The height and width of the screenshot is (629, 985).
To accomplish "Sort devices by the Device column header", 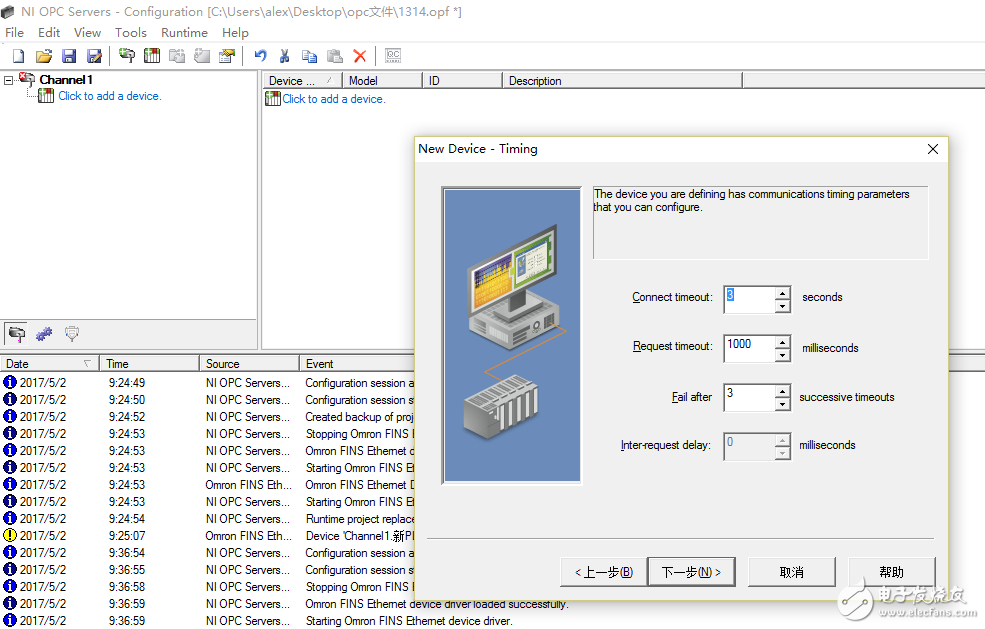I will click(x=302, y=80).
